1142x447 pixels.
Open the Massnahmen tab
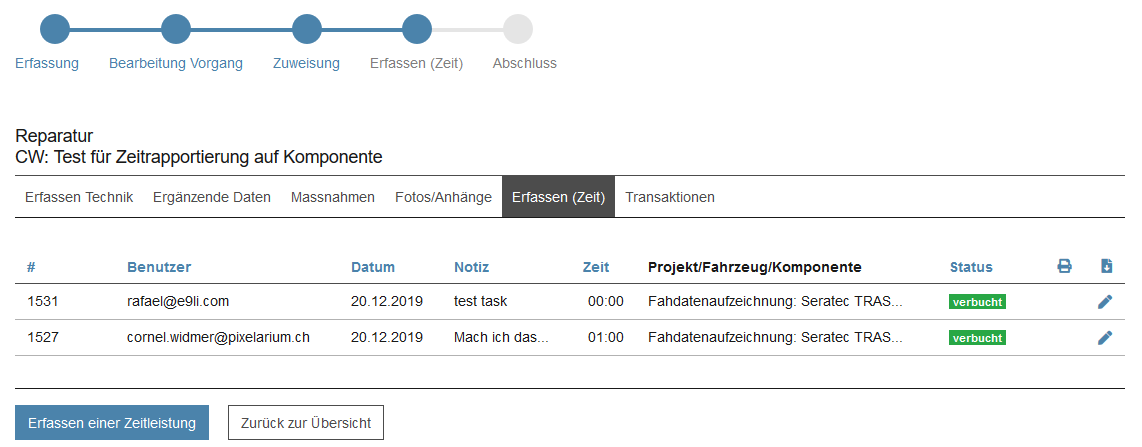333,197
